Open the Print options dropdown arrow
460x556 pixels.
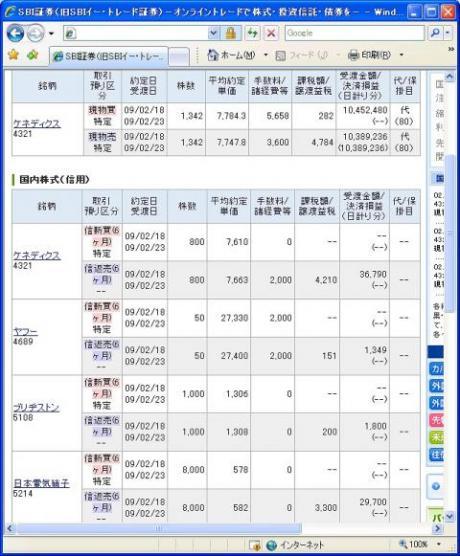pos(401,55)
